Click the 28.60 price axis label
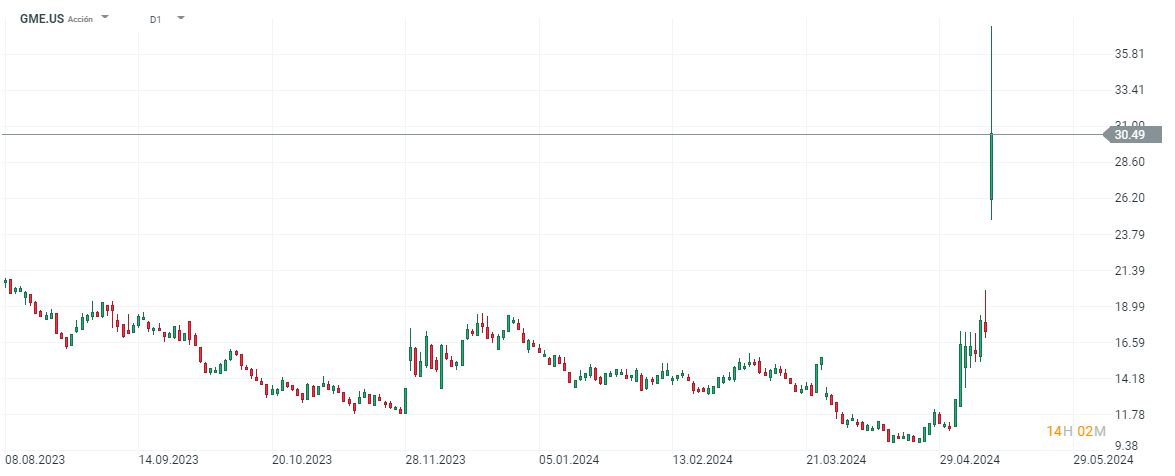Viewport: 1175px width, 476px height. [1129, 162]
